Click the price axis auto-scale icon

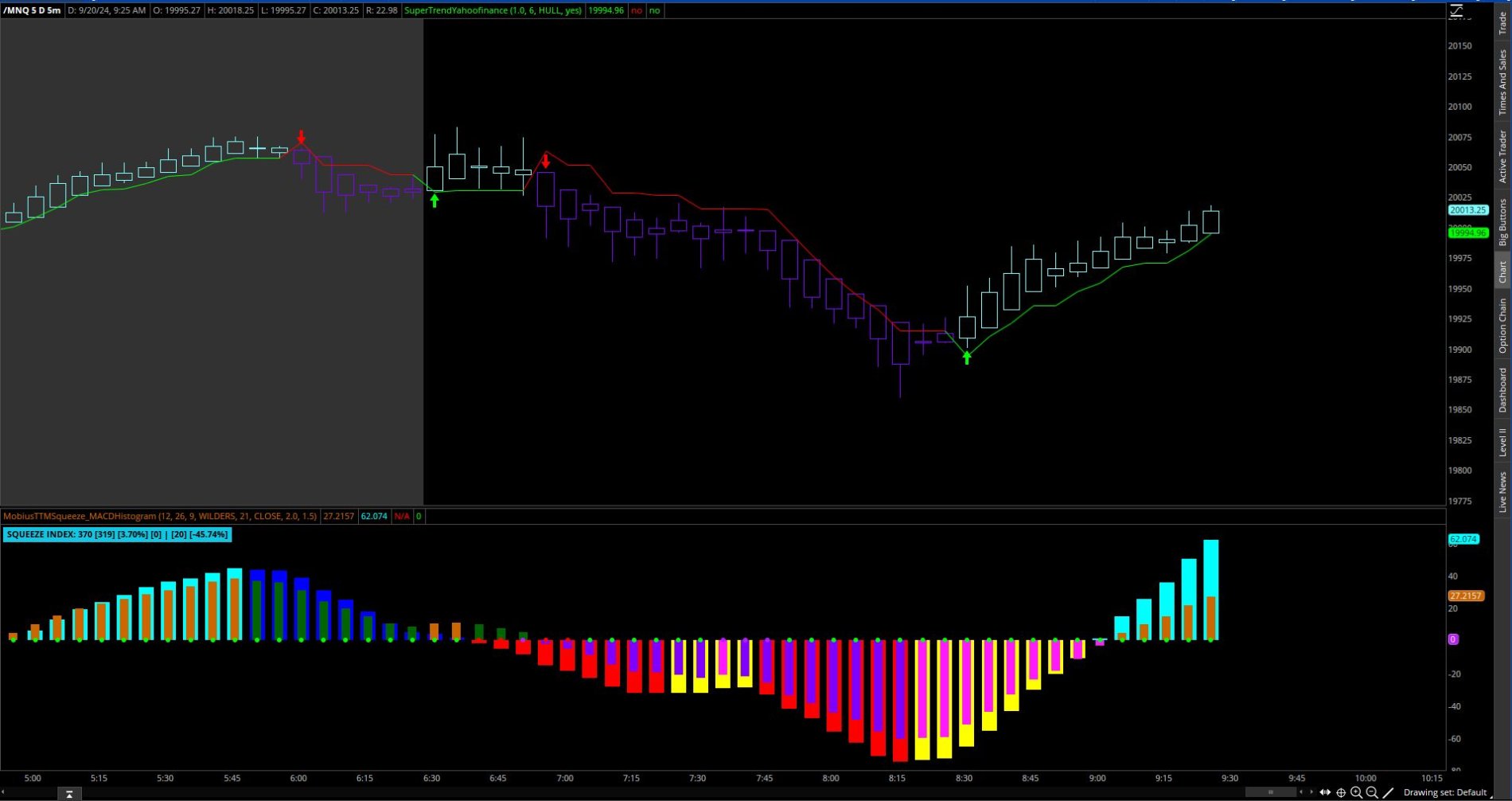tap(1457, 10)
